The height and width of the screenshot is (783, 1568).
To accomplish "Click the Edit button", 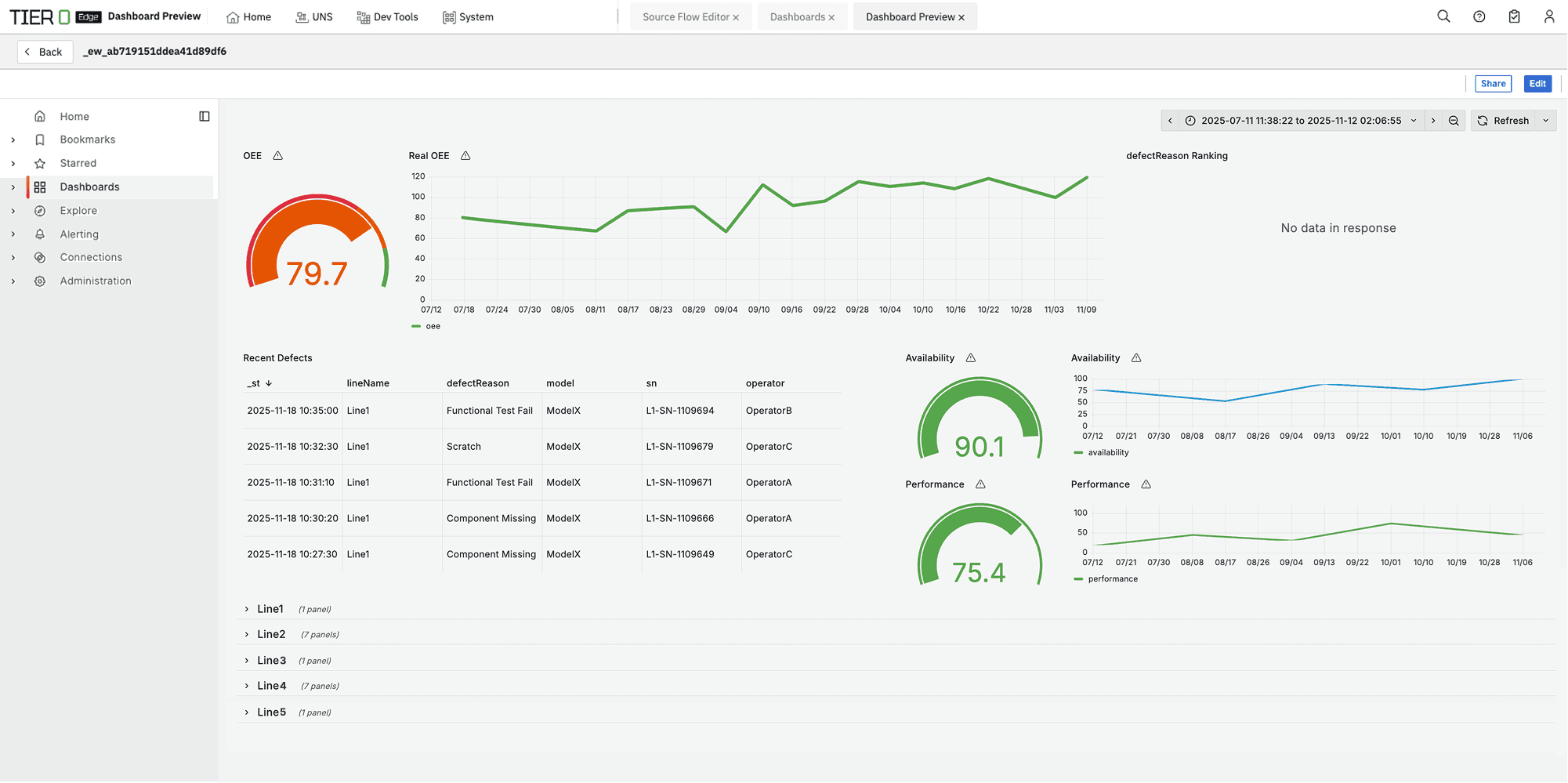I will coord(1537,84).
